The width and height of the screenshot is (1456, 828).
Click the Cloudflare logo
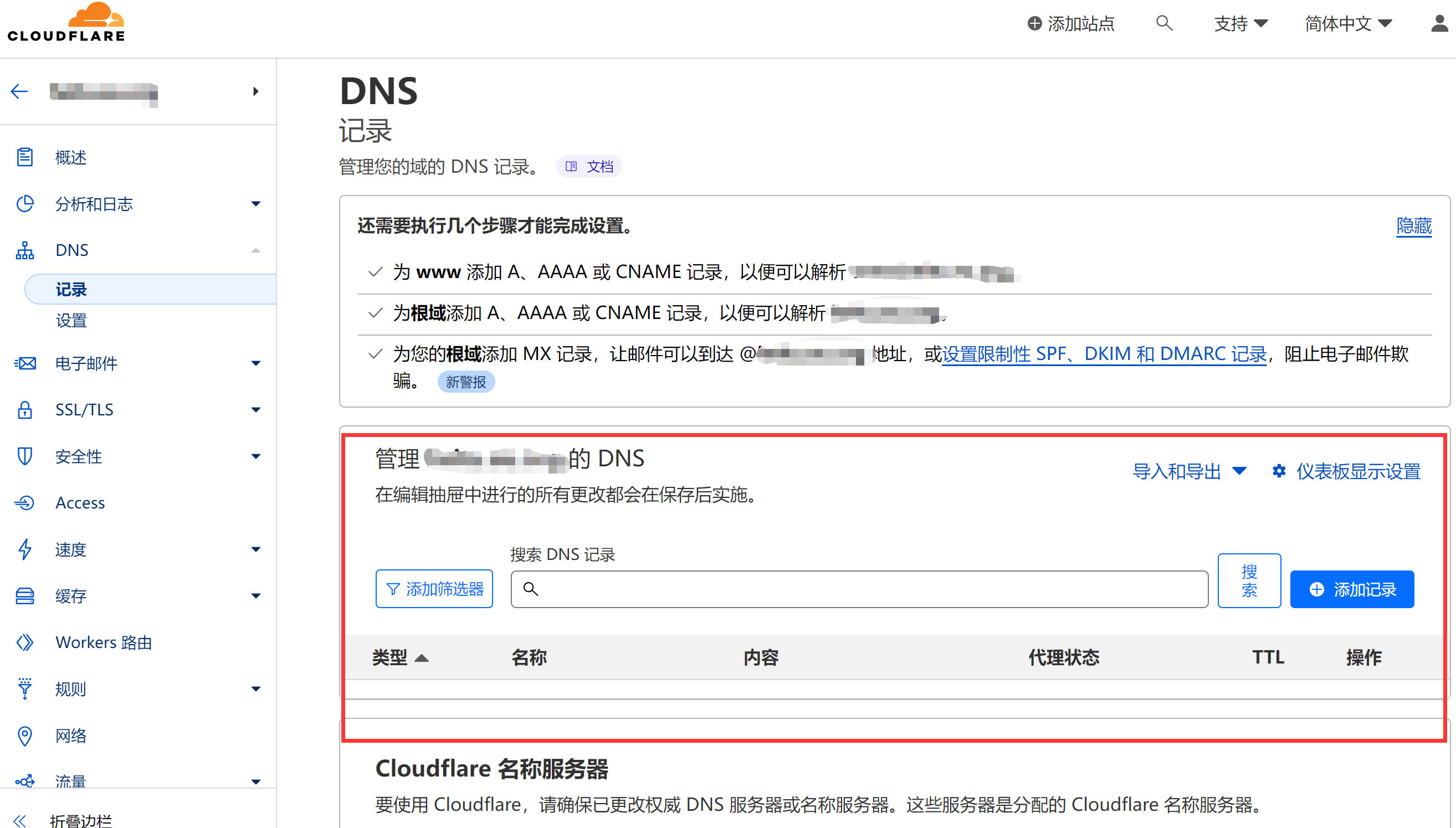pos(66,23)
